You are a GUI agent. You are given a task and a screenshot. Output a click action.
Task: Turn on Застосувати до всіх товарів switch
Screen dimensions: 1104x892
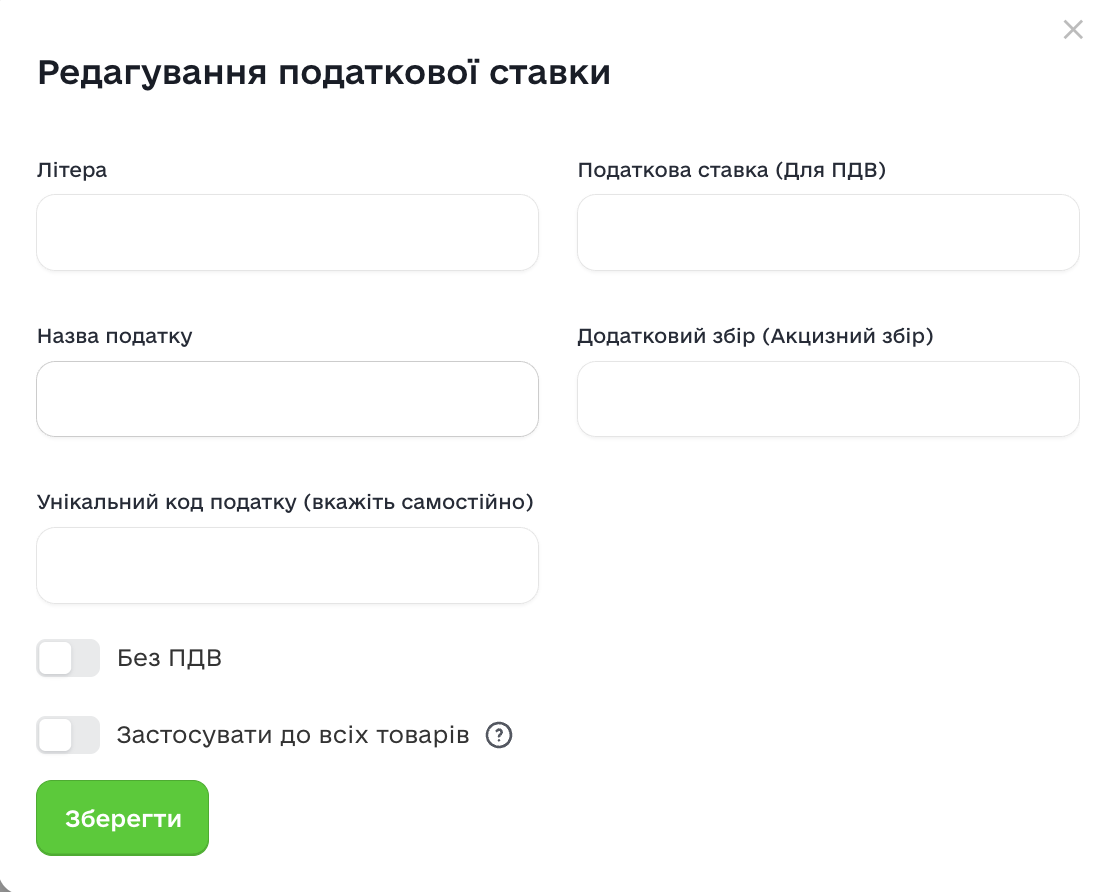(68, 735)
